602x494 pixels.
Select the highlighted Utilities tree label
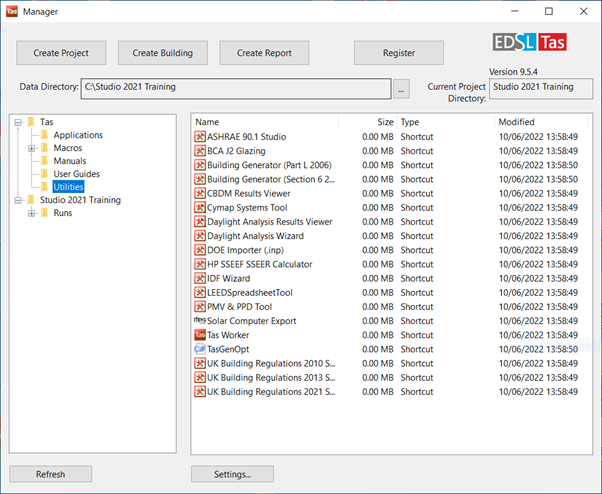point(68,187)
